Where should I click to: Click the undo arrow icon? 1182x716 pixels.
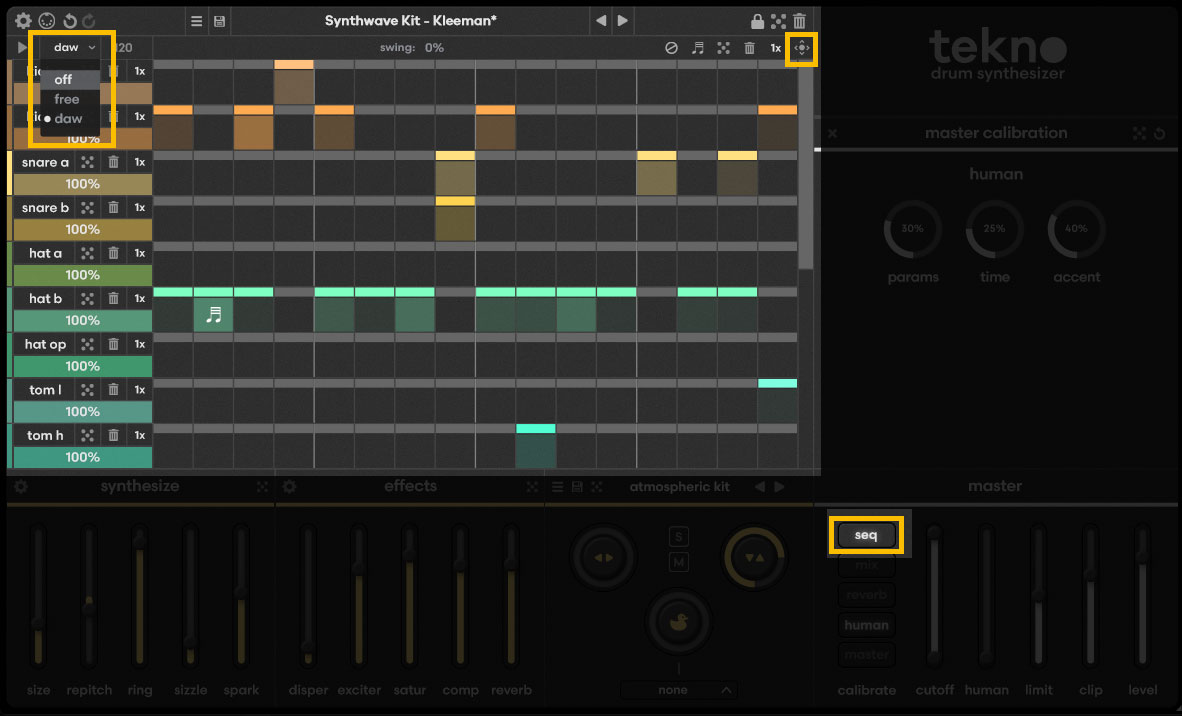click(x=69, y=21)
